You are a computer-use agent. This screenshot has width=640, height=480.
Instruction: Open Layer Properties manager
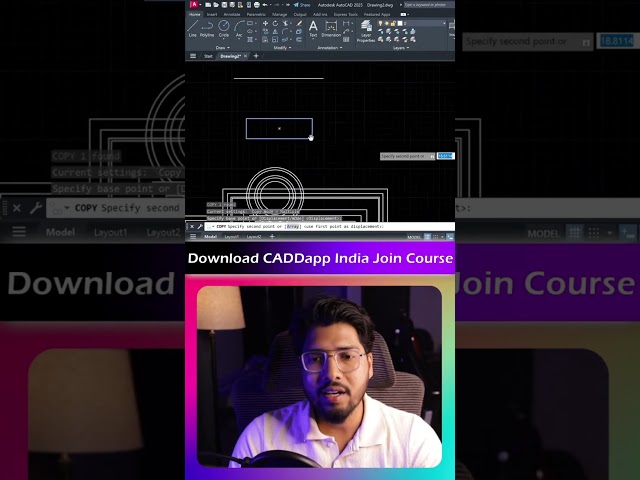pos(366,31)
